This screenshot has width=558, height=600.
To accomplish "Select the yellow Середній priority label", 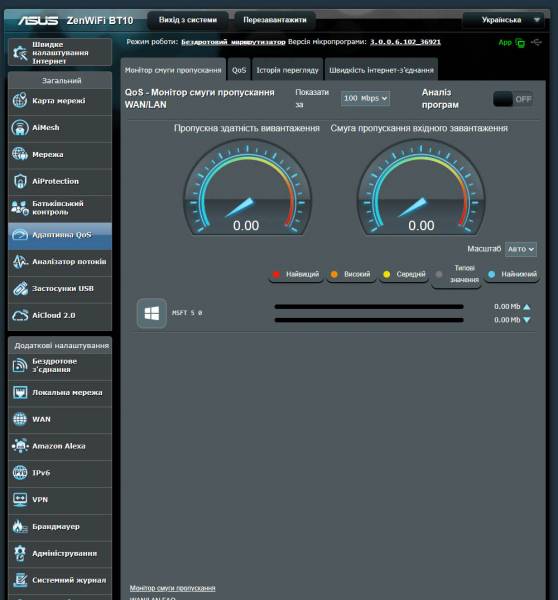I will click(x=404, y=274).
